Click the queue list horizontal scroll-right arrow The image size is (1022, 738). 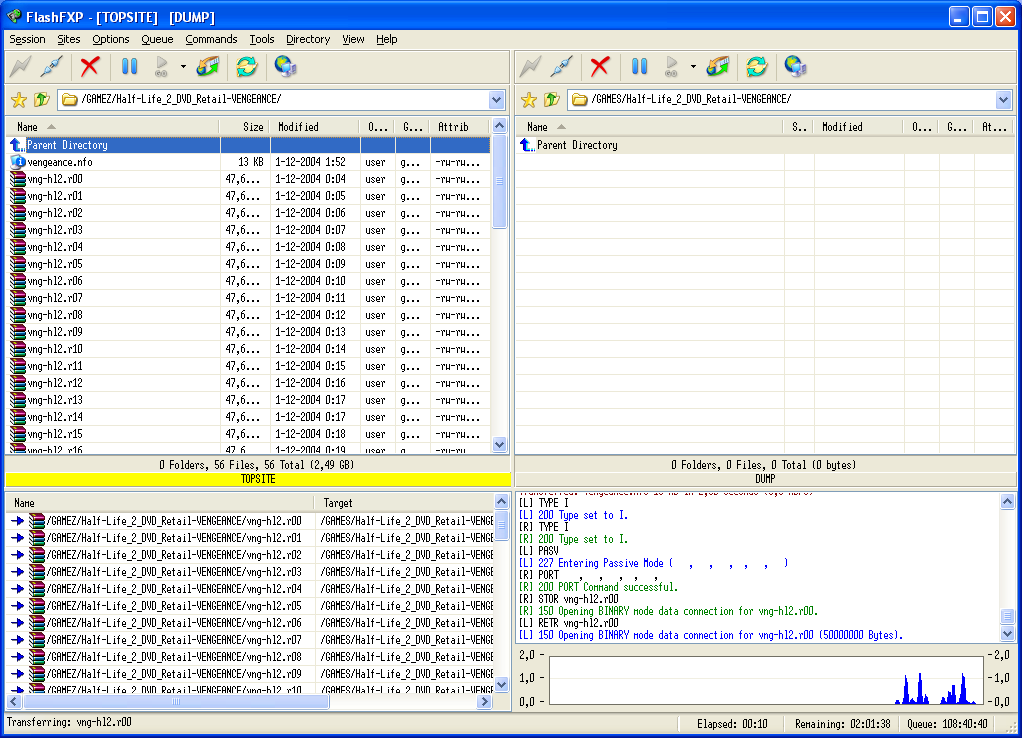(x=484, y=701)
